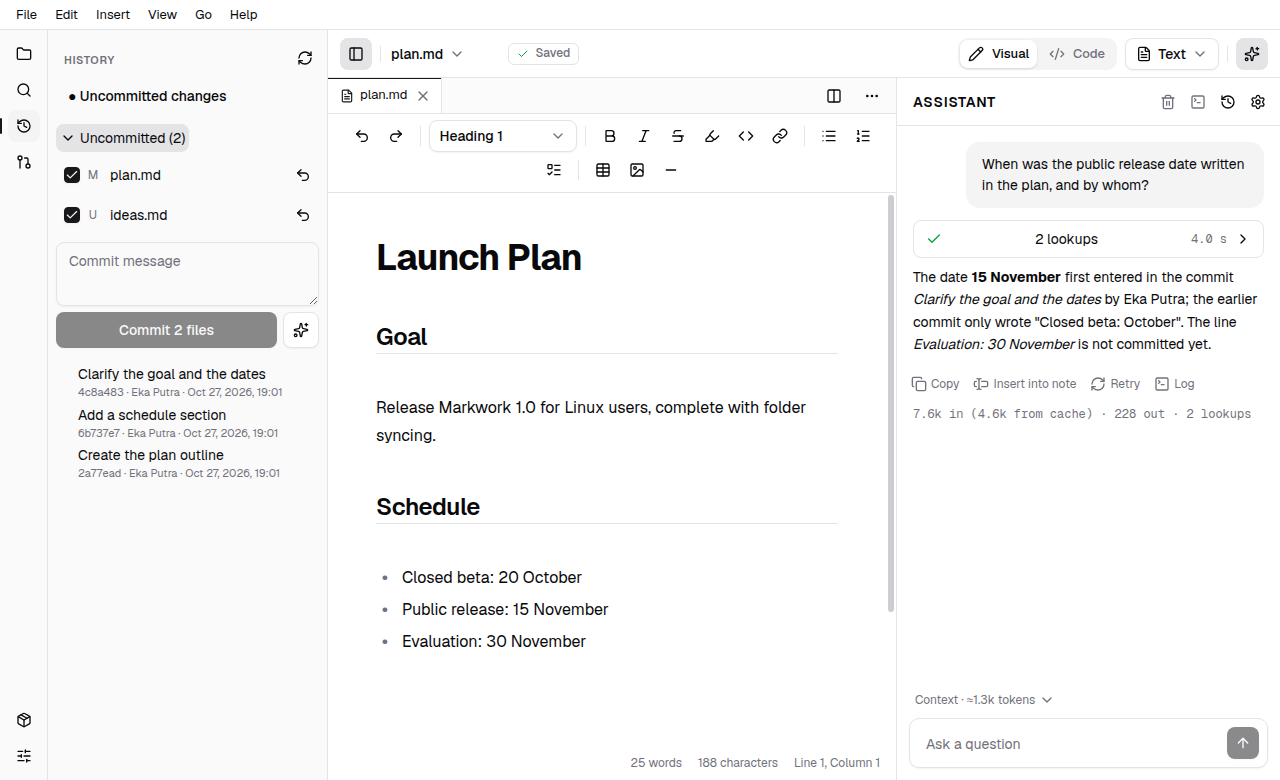Open the settings sliders icon in sidebar

click(24, 756)
